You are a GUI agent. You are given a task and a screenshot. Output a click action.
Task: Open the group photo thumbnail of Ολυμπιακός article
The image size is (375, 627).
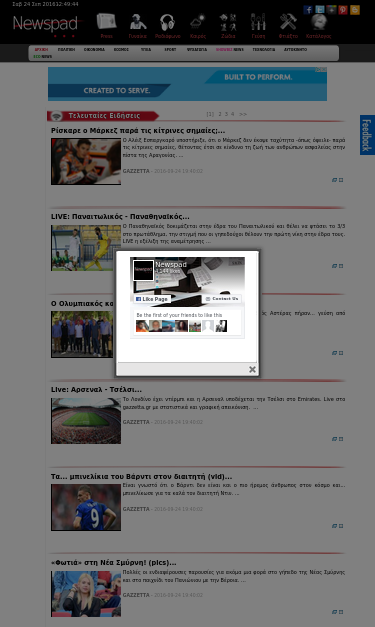coord(83,334)
